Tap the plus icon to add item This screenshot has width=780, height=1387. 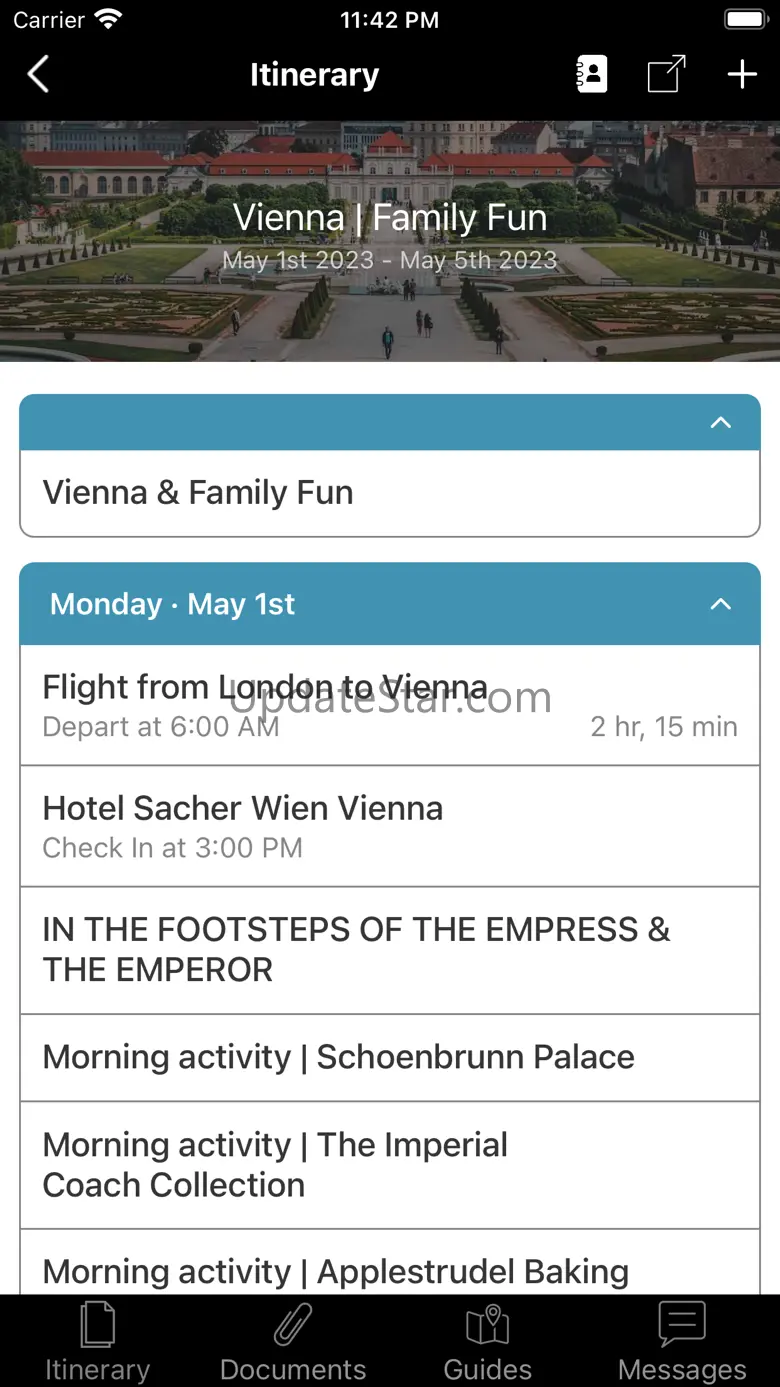click(x=742, y=75)
